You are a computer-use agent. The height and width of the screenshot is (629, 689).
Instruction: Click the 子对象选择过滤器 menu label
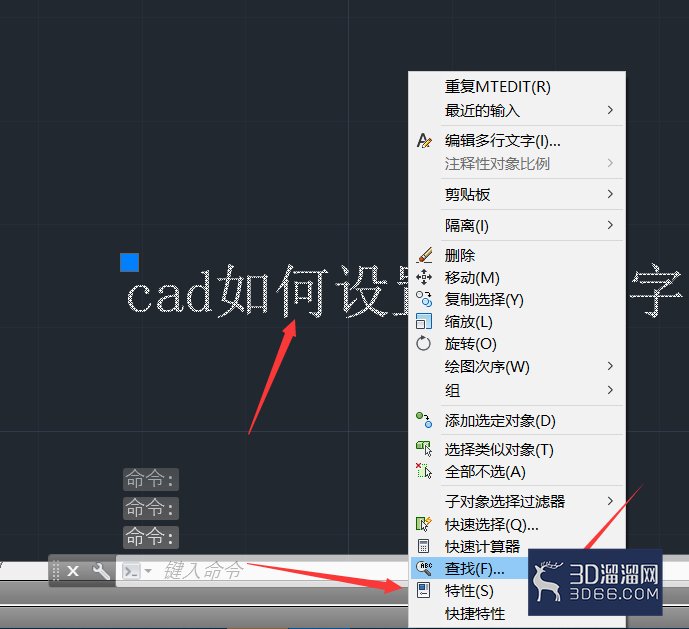coord(505,501)
